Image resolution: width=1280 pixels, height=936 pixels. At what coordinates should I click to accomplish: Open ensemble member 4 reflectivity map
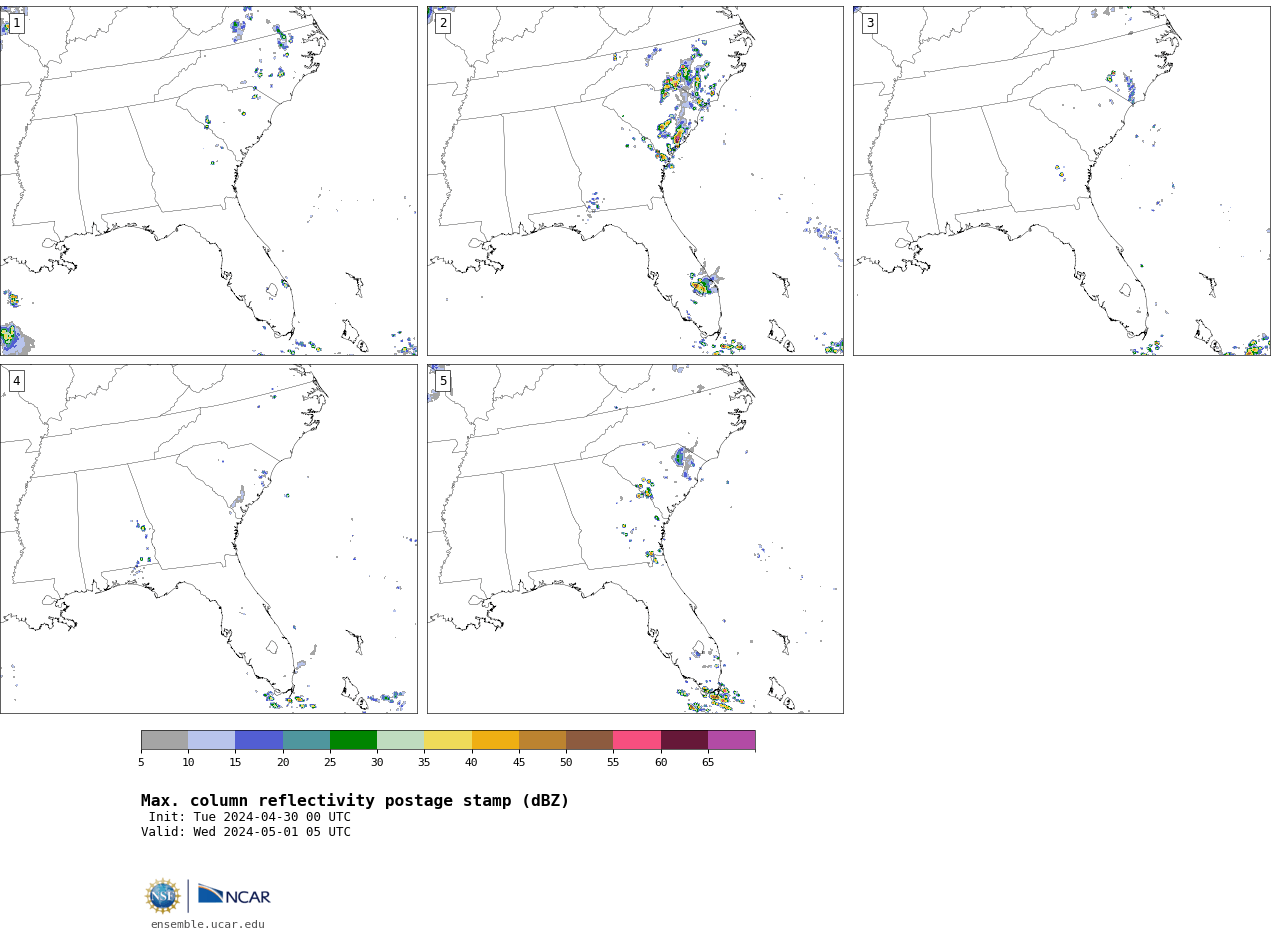208,539
